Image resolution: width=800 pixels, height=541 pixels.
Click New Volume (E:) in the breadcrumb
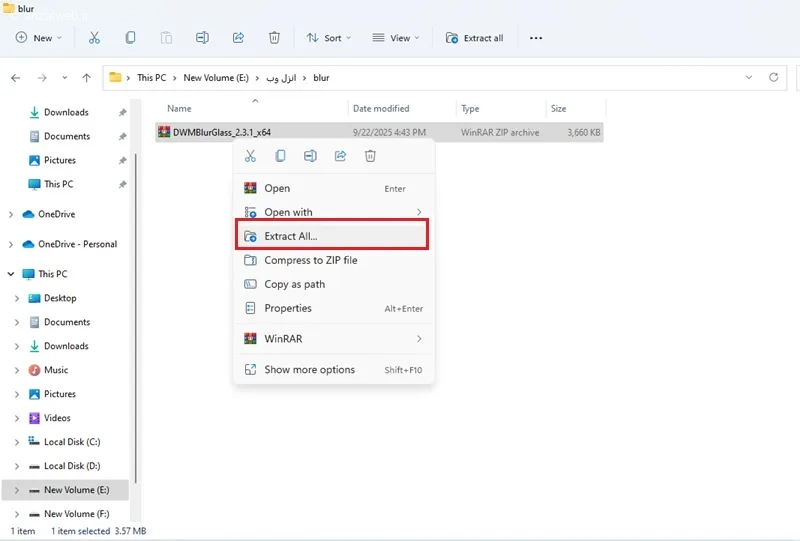pyautogui.click(x=216, y=78)
